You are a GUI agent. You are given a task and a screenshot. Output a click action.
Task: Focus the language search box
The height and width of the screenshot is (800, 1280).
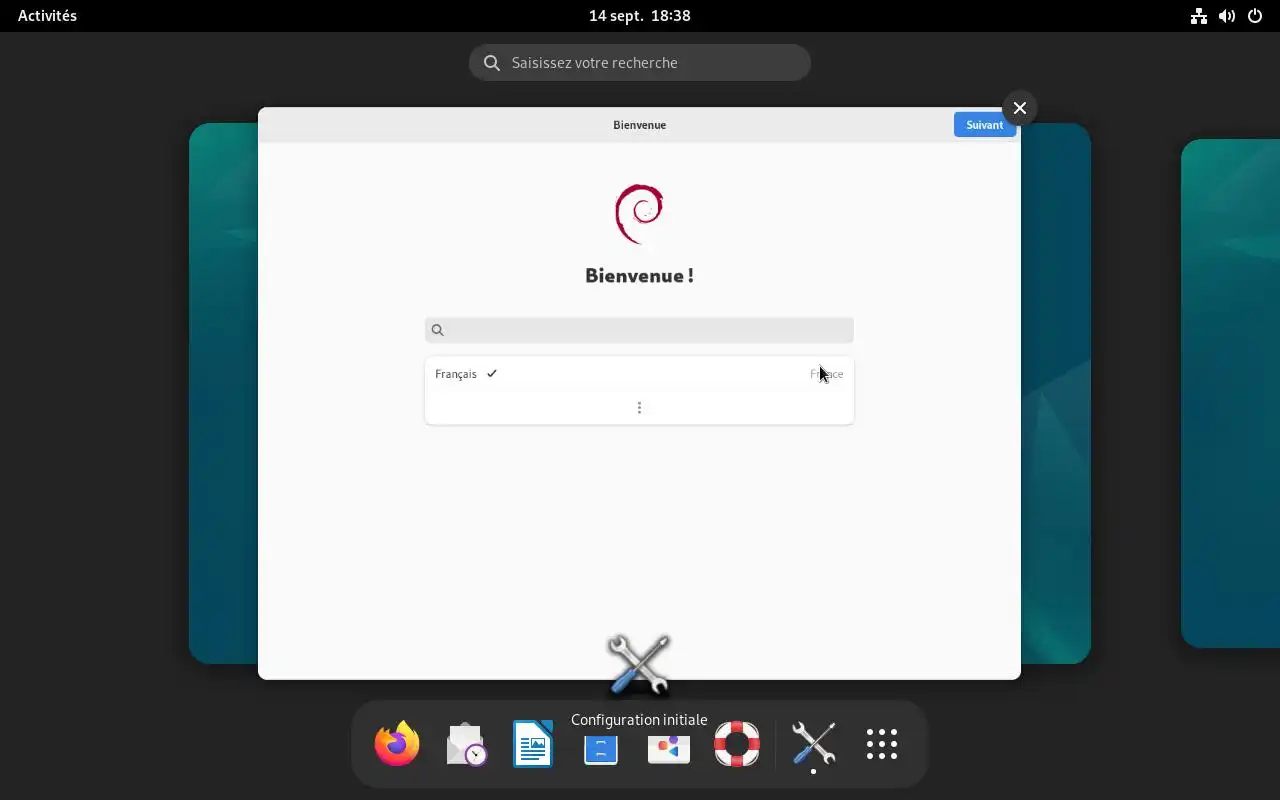pyautogui.click(x=639, y=330)
